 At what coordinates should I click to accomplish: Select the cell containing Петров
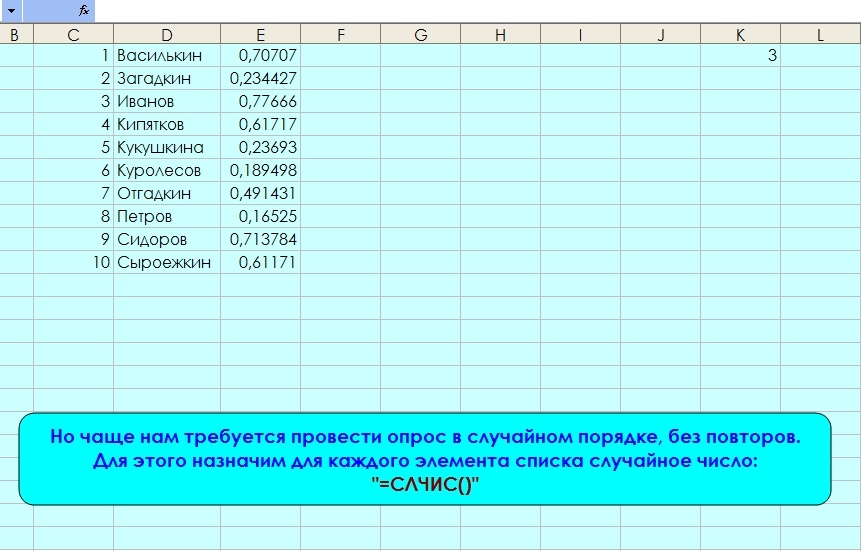[167, 216]
